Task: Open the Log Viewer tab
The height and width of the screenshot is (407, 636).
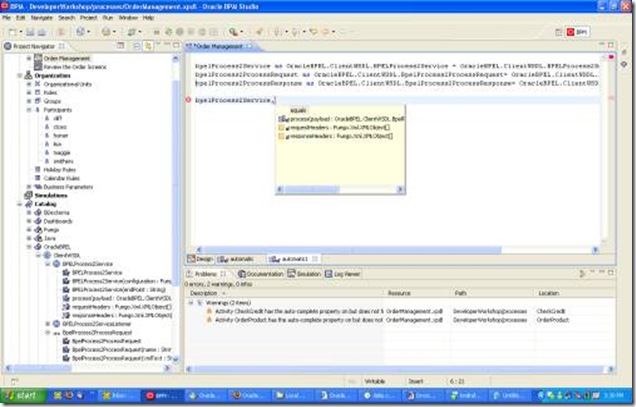Action: (343, 274)
